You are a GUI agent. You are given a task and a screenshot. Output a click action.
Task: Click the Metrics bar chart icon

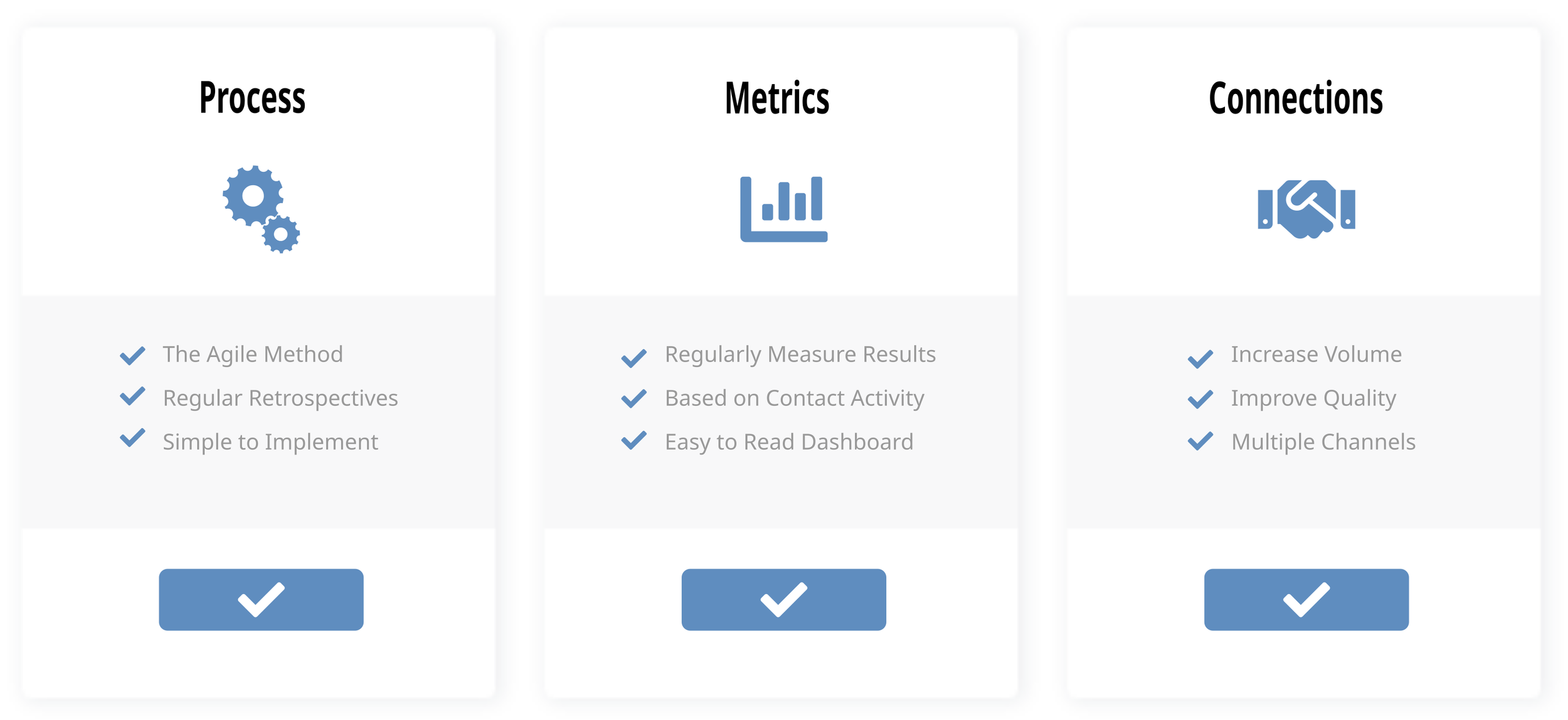point(783,209)
